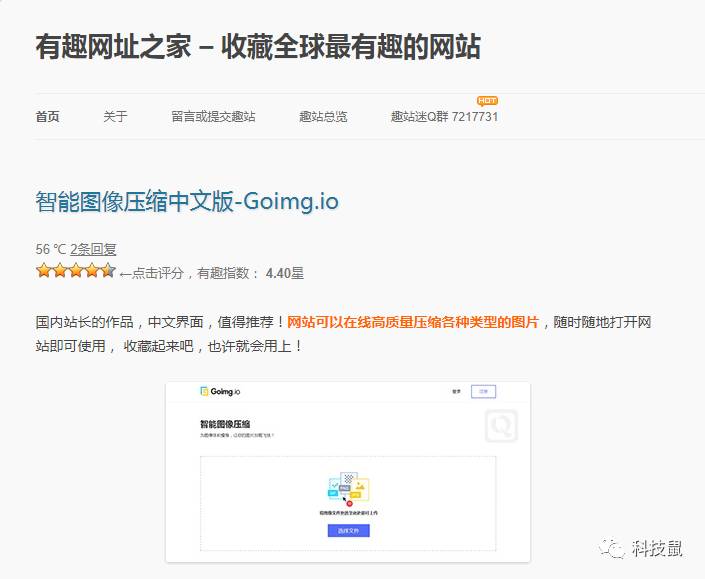Rate with the third star

76,270
